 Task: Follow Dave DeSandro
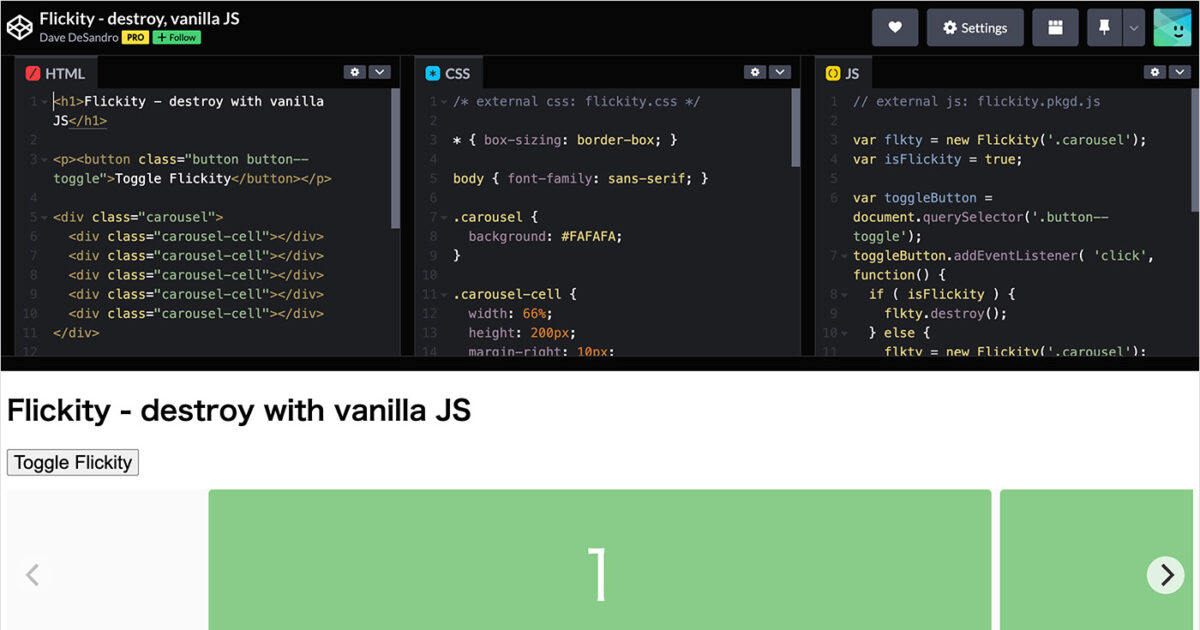(x=176, y=36)
